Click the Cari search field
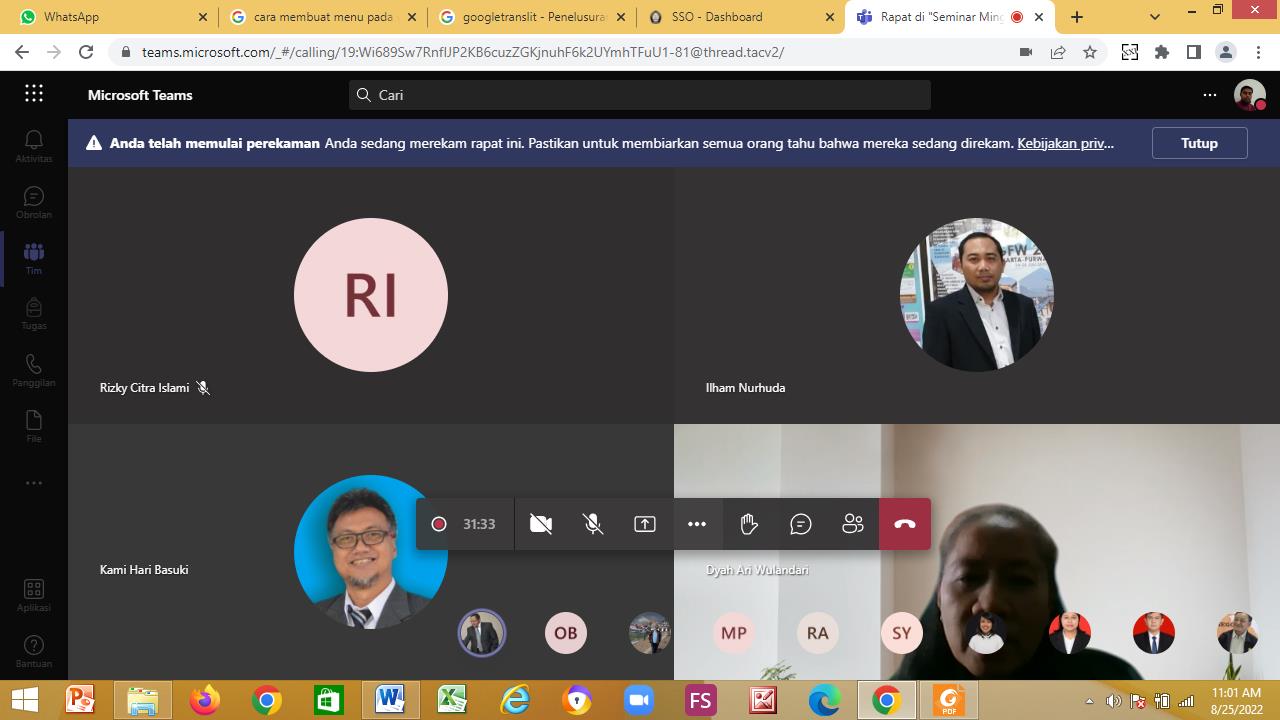 pyautogui.click(x=640, y=95)
